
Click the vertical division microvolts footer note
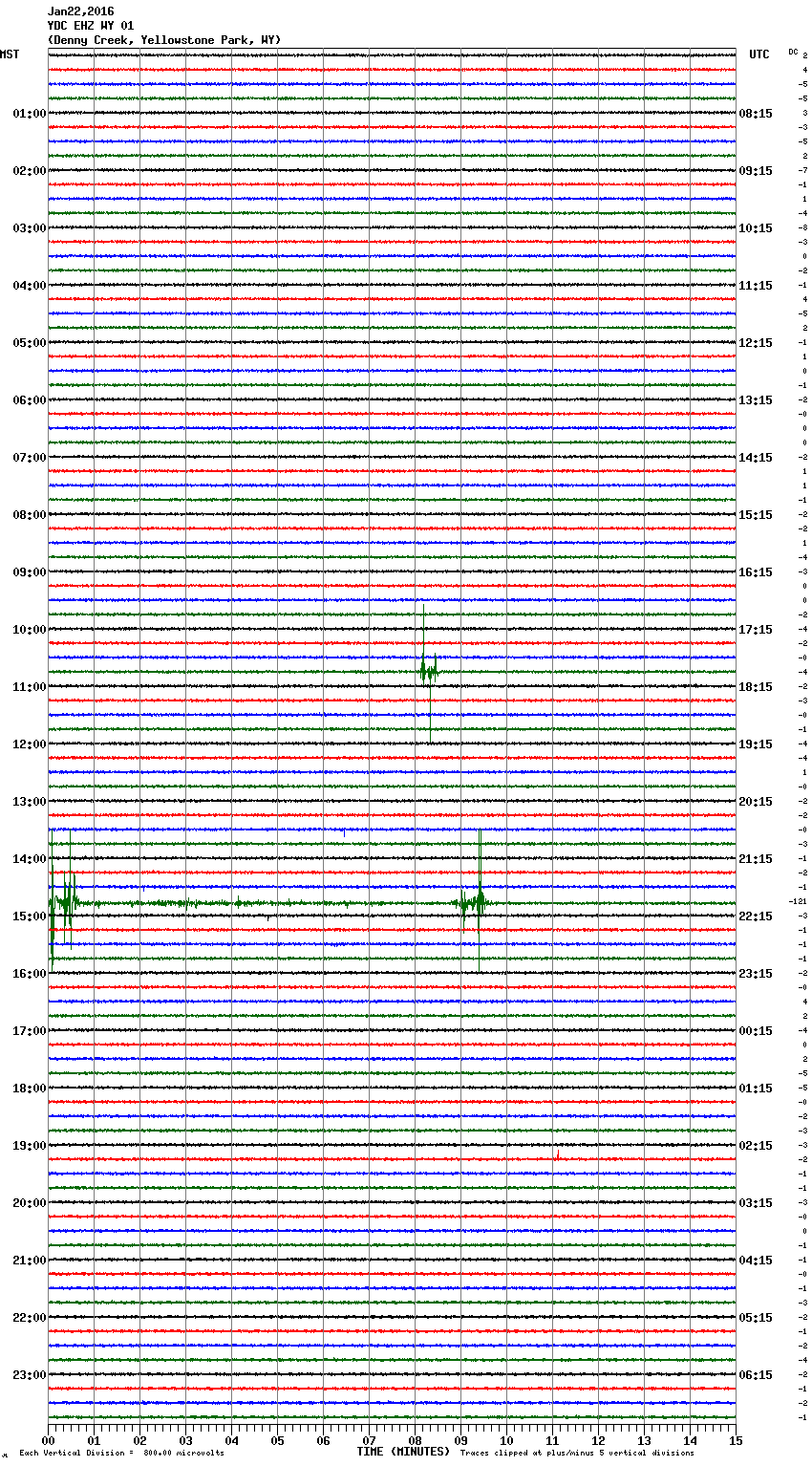(x=121, y=1453)
